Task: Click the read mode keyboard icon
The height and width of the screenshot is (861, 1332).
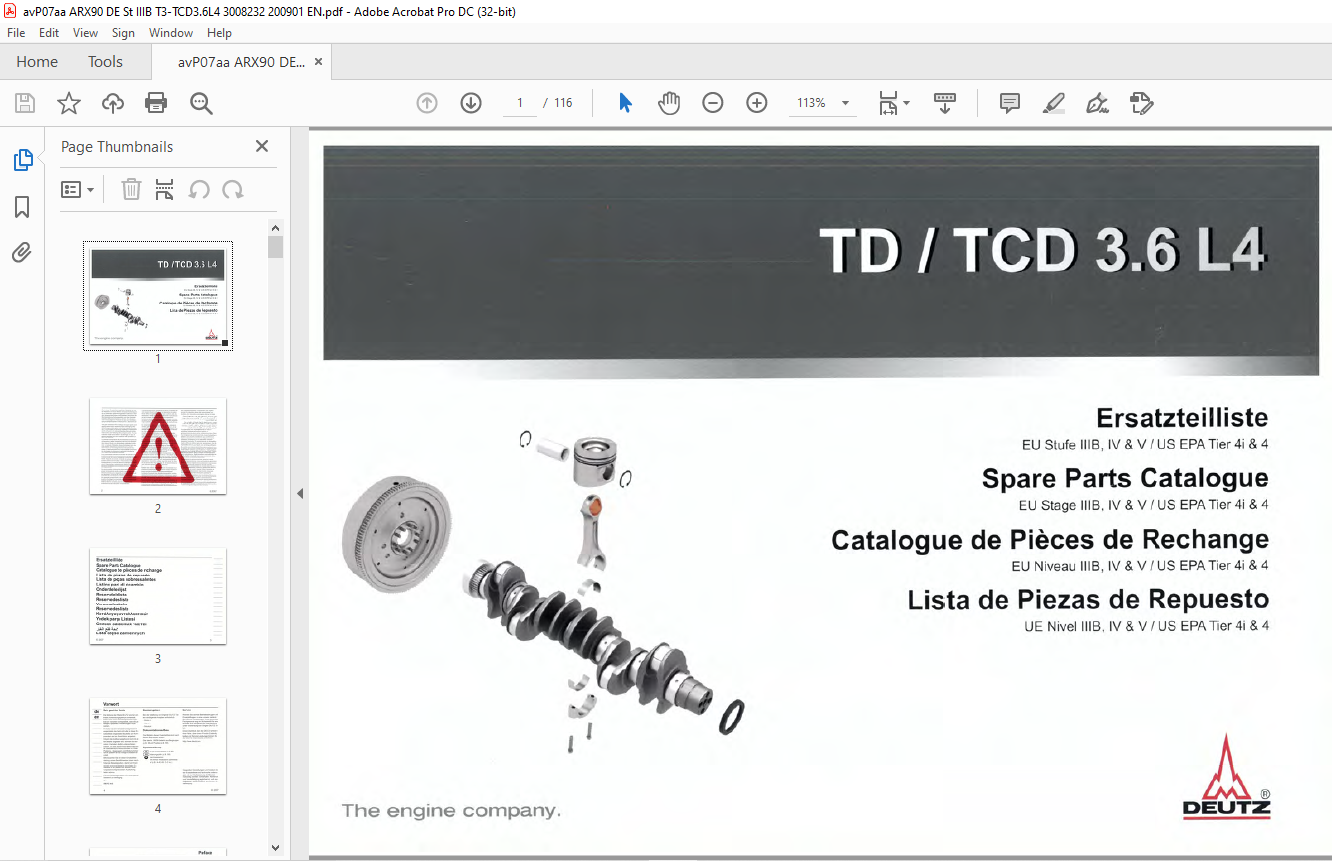Action: coord(945,103)
